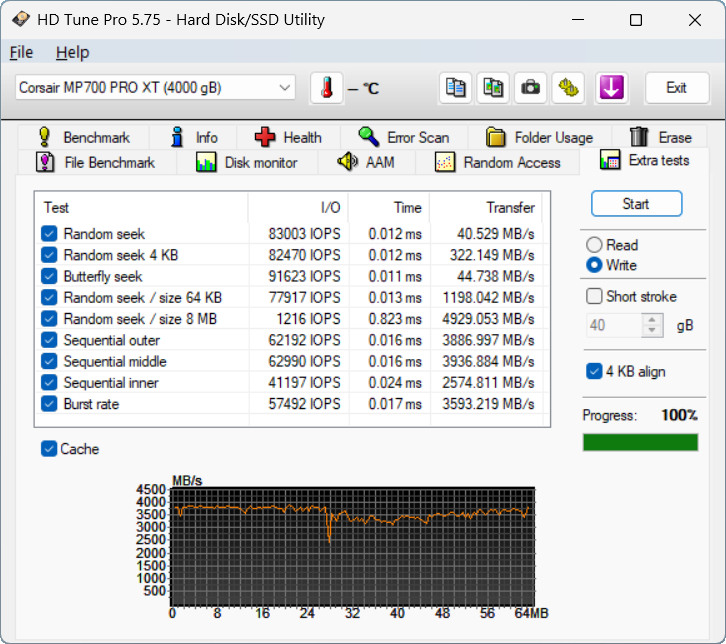Uncheck Random seek / size 8 MB
The image size is (726, 644).
point(49,319)
